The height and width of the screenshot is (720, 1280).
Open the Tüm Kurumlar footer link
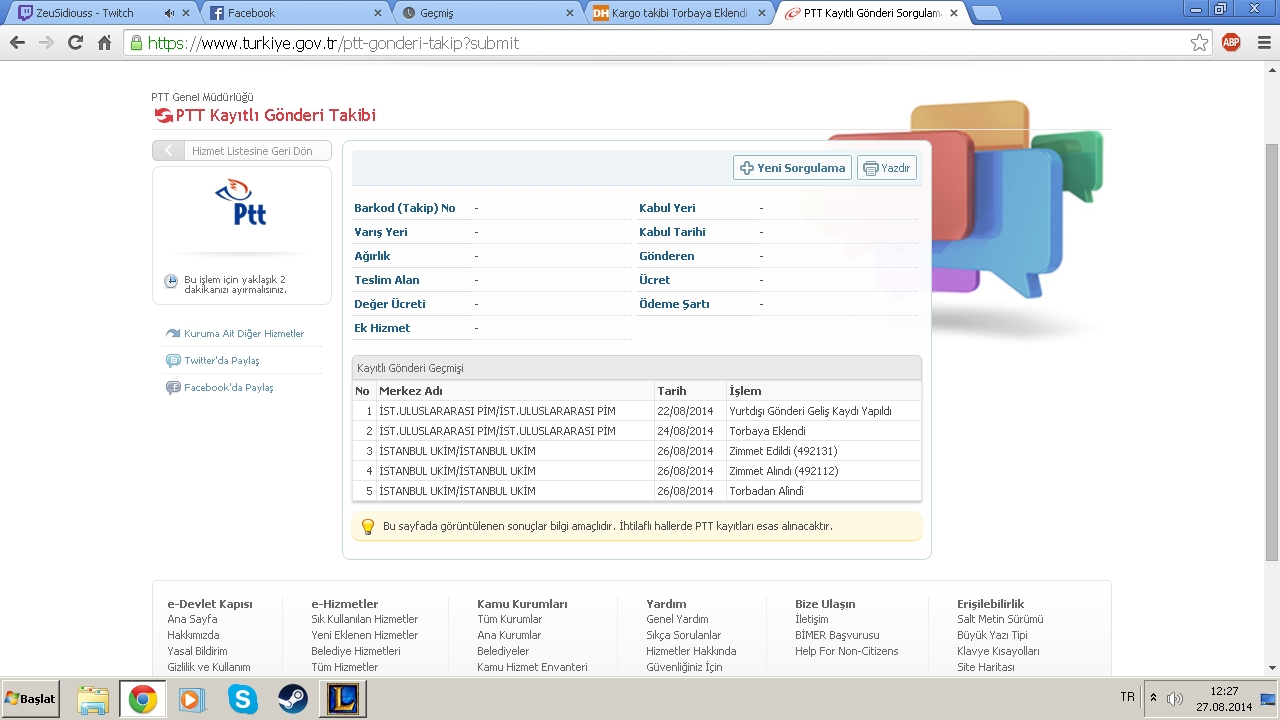pyautogui.click(x=509, y=619)
